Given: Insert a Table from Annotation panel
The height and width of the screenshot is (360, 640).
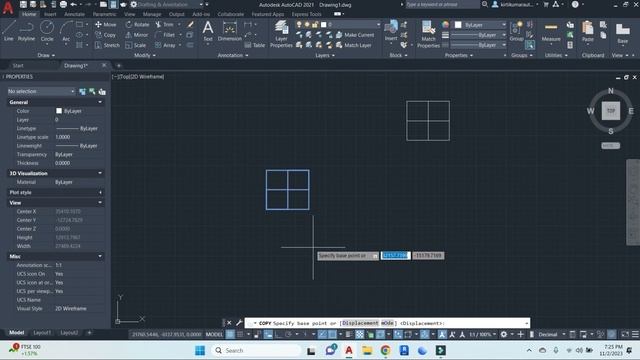Looking at the screenshot, I should [255, 45].
